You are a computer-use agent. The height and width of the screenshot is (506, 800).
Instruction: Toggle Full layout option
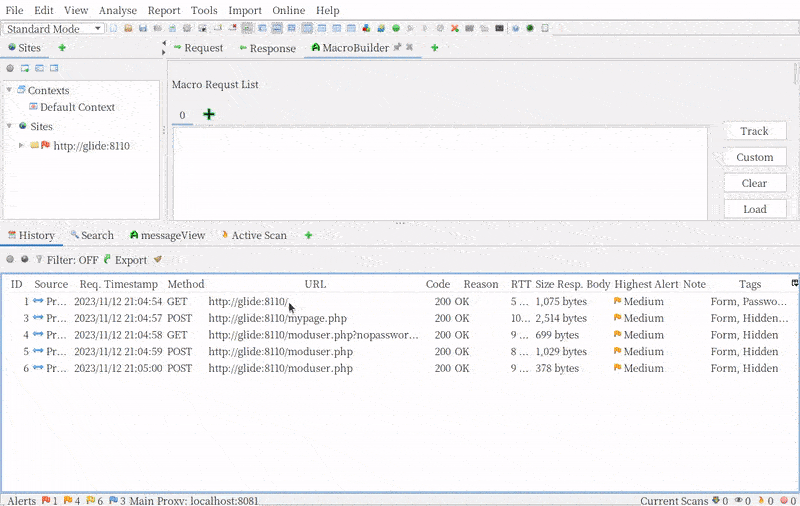coord(291,29)
